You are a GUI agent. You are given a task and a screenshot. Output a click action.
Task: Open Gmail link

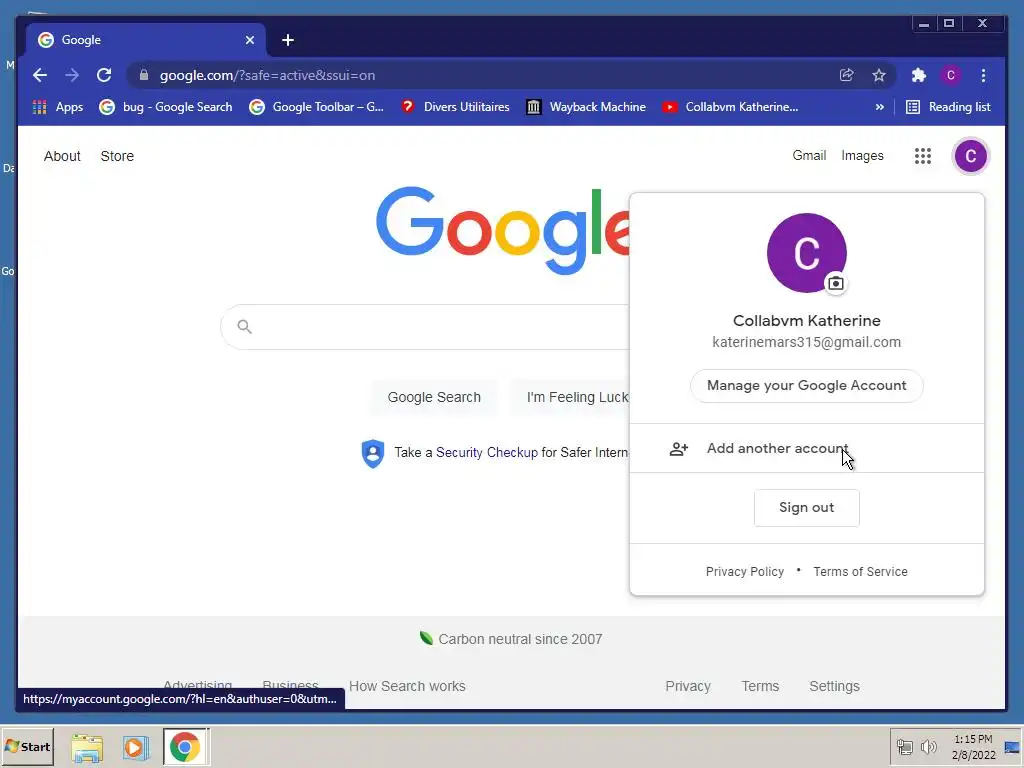click(x=809, y=155)
